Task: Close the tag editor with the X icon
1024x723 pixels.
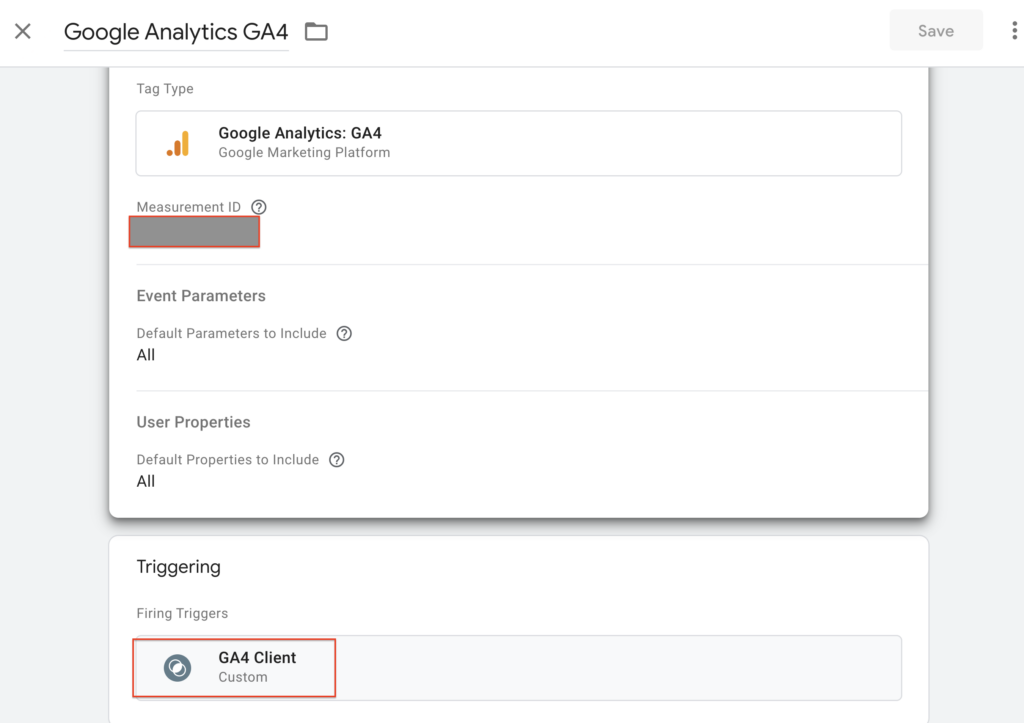Action: click(23, 31)
